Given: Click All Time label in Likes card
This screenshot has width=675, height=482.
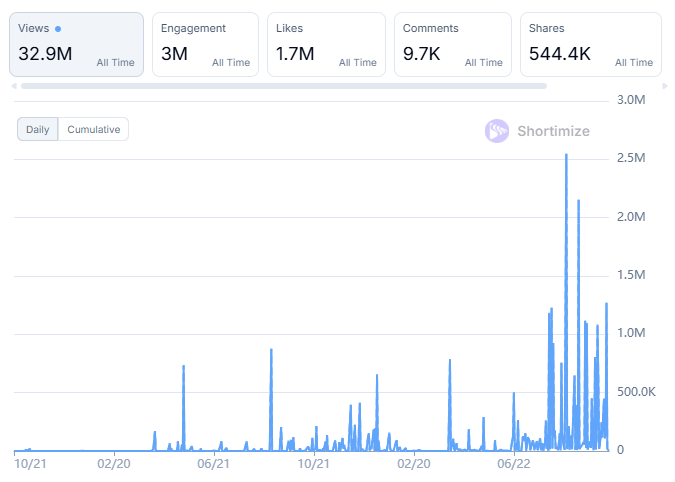Looking at the screenshot, I should tap(357, 63).
